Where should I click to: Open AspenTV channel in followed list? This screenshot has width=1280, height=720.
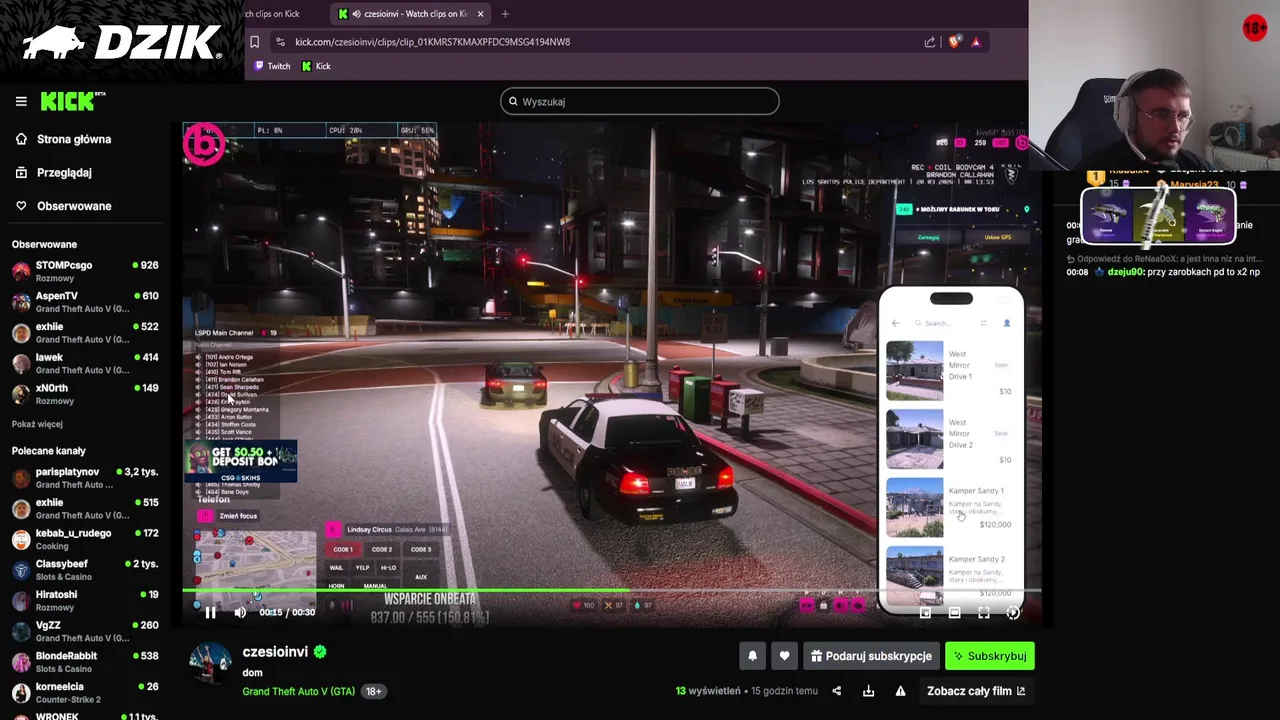[85, 302]
